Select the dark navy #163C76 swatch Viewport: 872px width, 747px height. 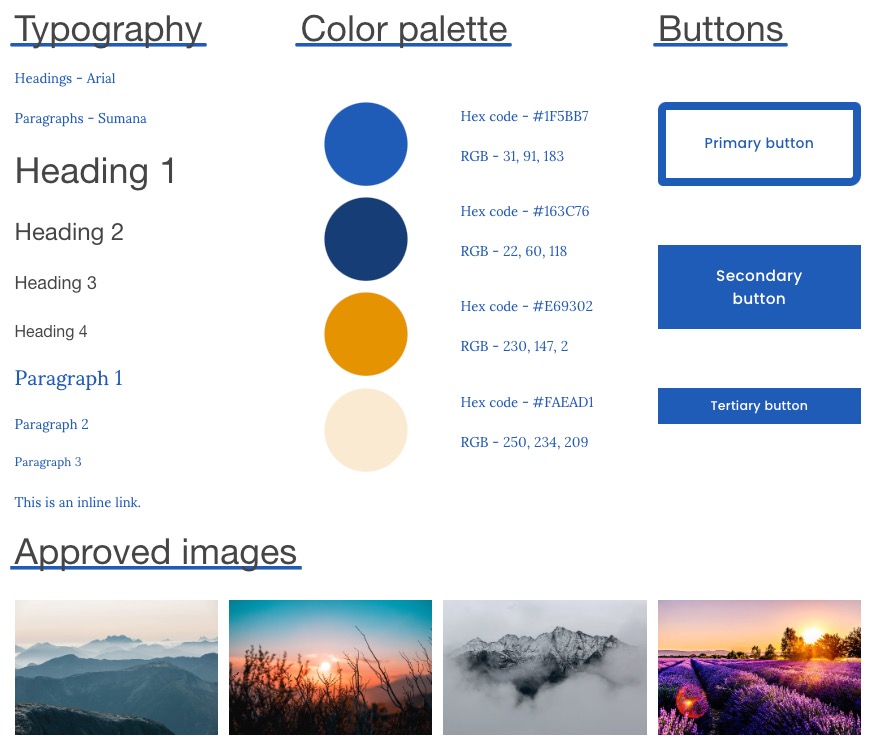click(366, 239)
